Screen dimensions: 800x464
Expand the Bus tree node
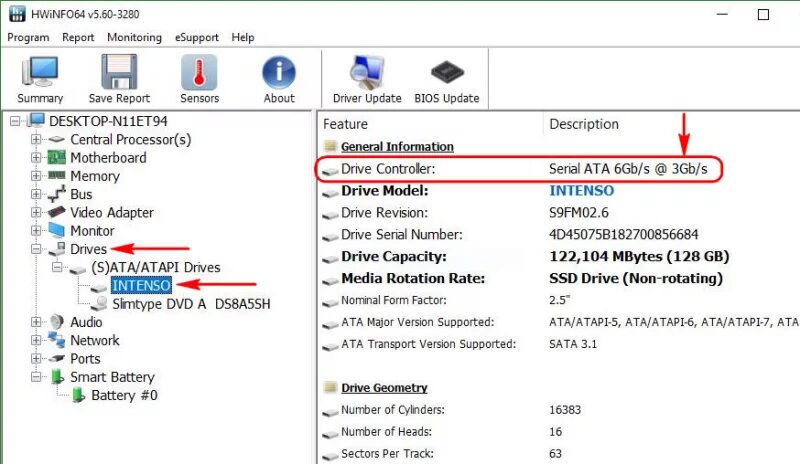point(36,194)
